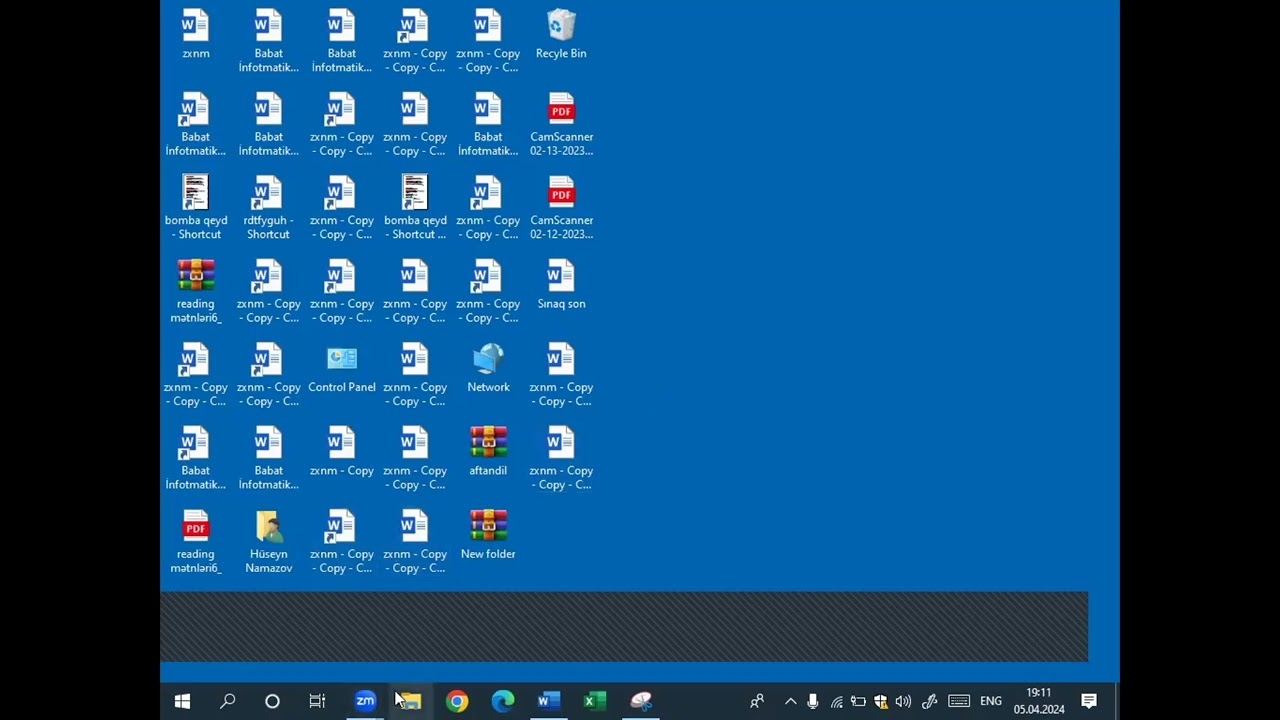
Task: Select zxnm Word document icon
Action: click(196, 35)
